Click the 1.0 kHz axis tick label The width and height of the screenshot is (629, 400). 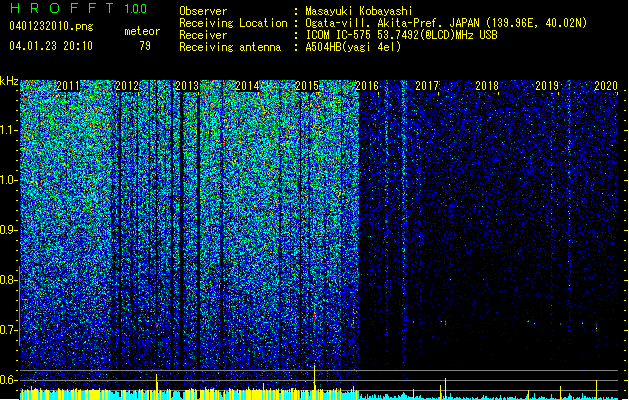pyautogui.click(x=9, y=180)
